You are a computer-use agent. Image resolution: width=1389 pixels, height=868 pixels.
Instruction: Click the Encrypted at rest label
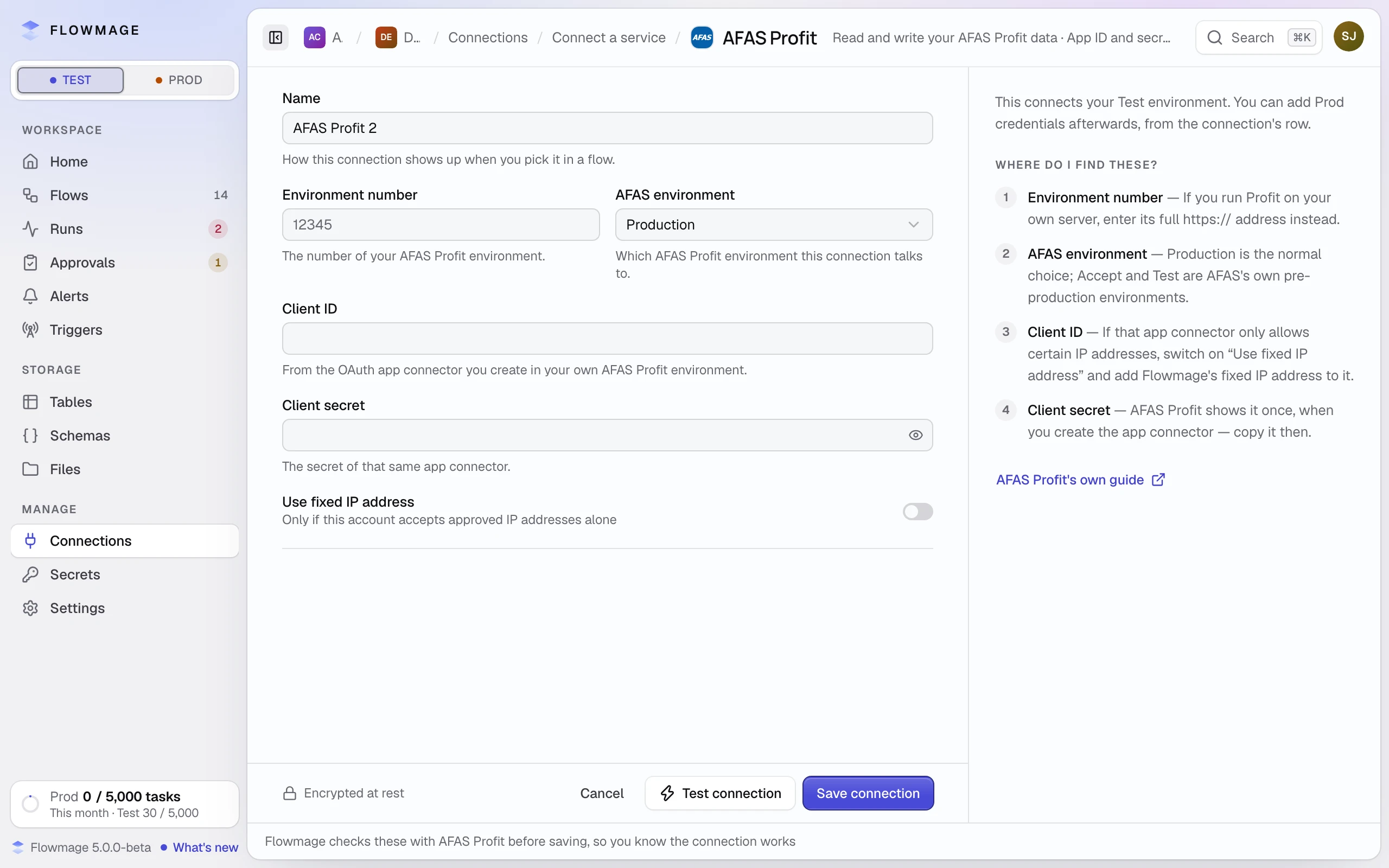click(354, 793)
